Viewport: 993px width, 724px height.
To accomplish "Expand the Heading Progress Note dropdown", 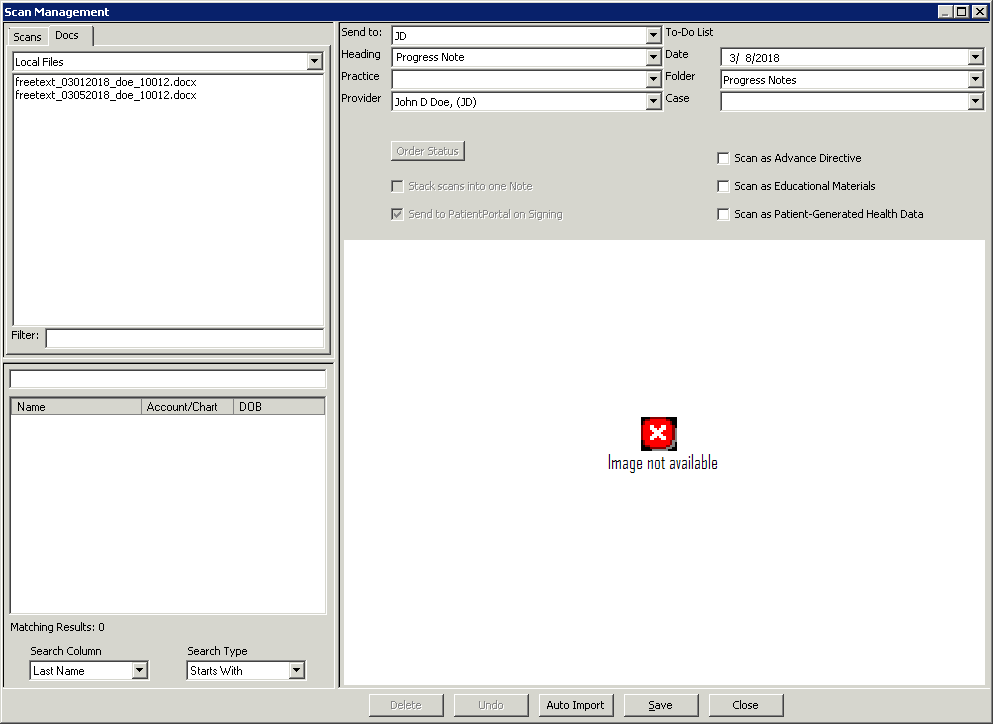I will click(654, 58).
